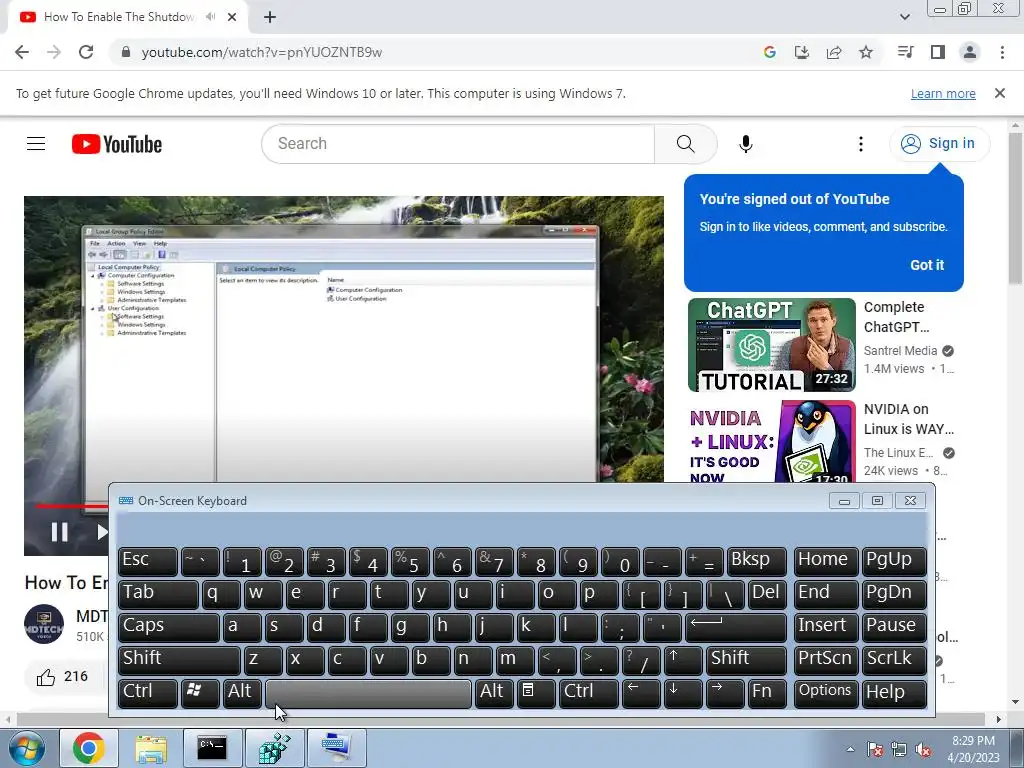Click Help on On-Screen Keyboard
Screen dimensions: 1024x768
point(893,694)
